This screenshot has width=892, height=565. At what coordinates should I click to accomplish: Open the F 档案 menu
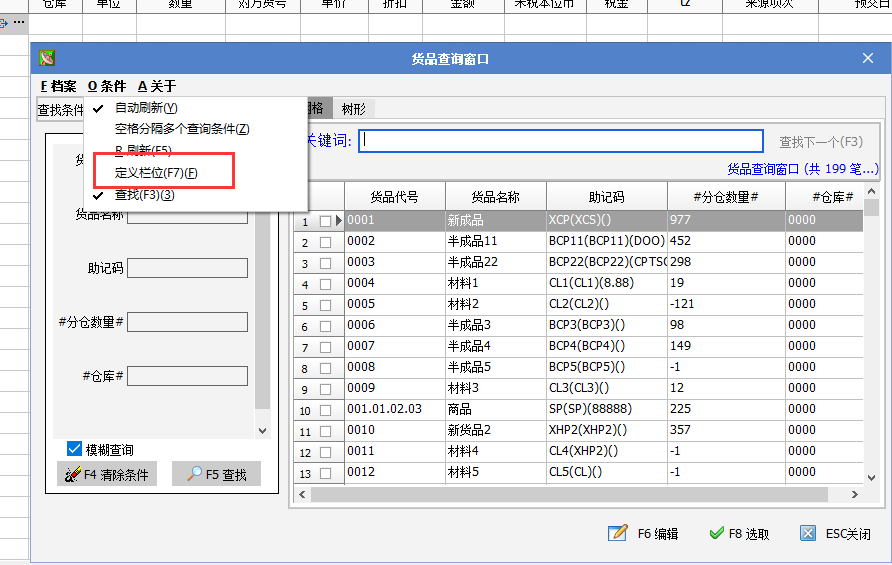[58, 86]
